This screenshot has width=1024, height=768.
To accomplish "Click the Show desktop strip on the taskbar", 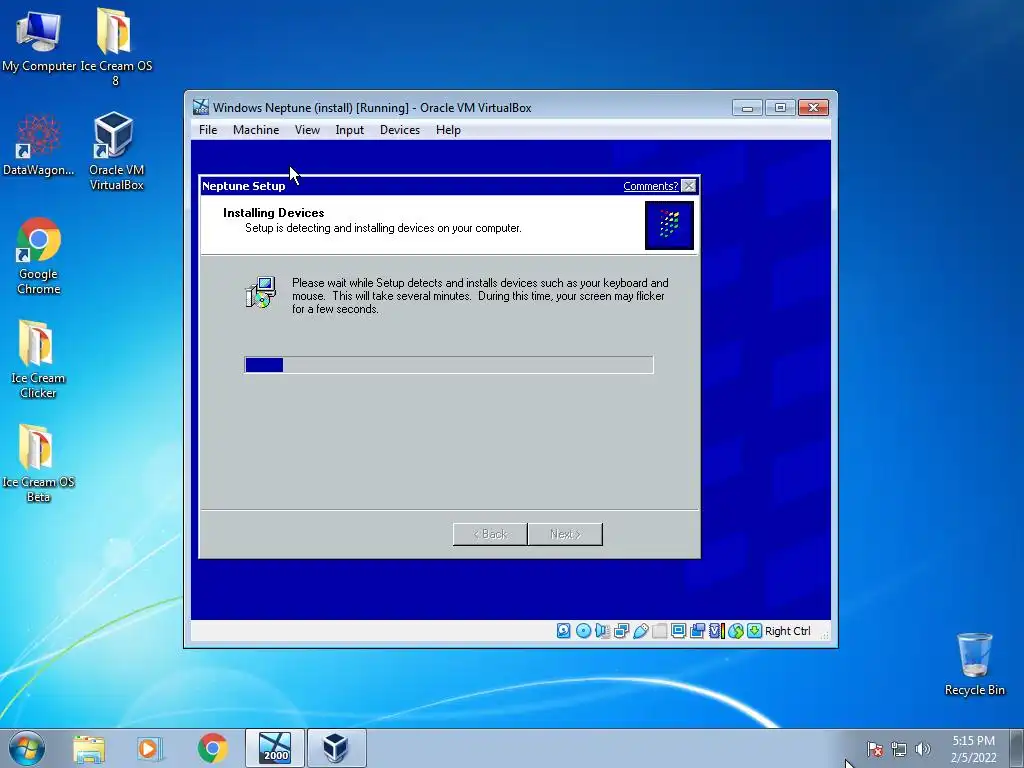I will tap(1017, 748).
